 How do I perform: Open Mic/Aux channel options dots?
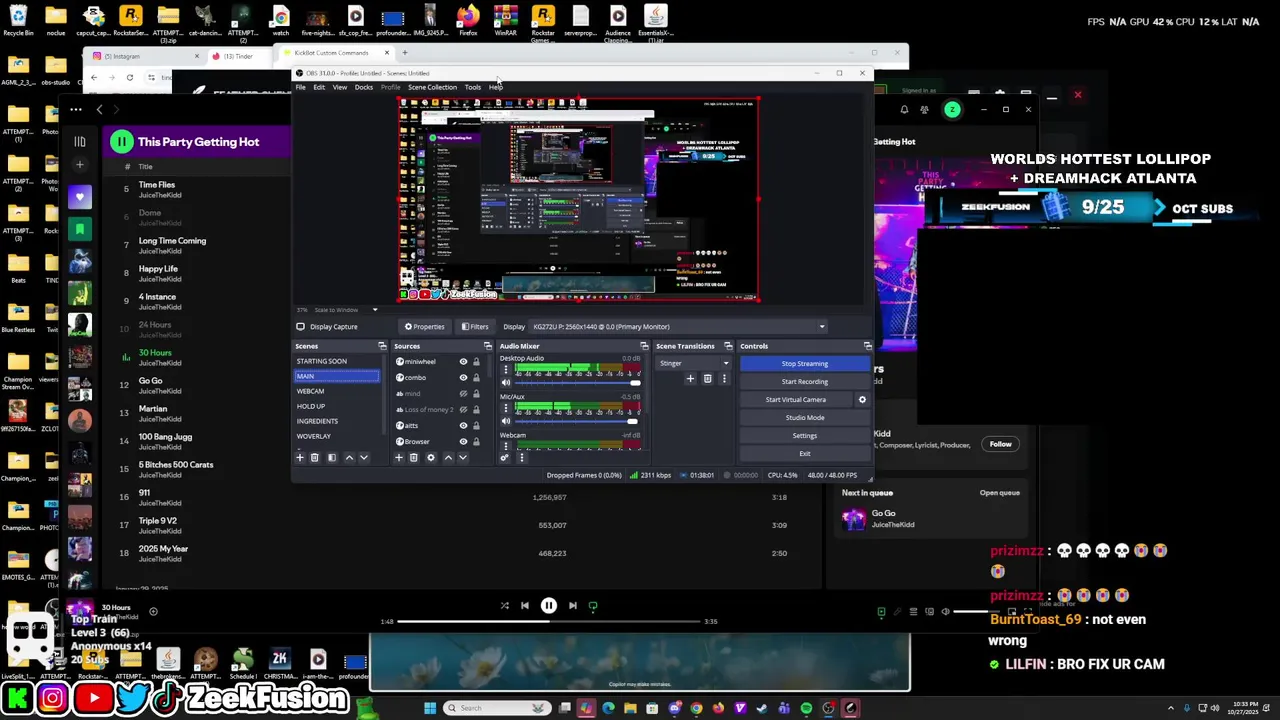[x=505, y=408]
